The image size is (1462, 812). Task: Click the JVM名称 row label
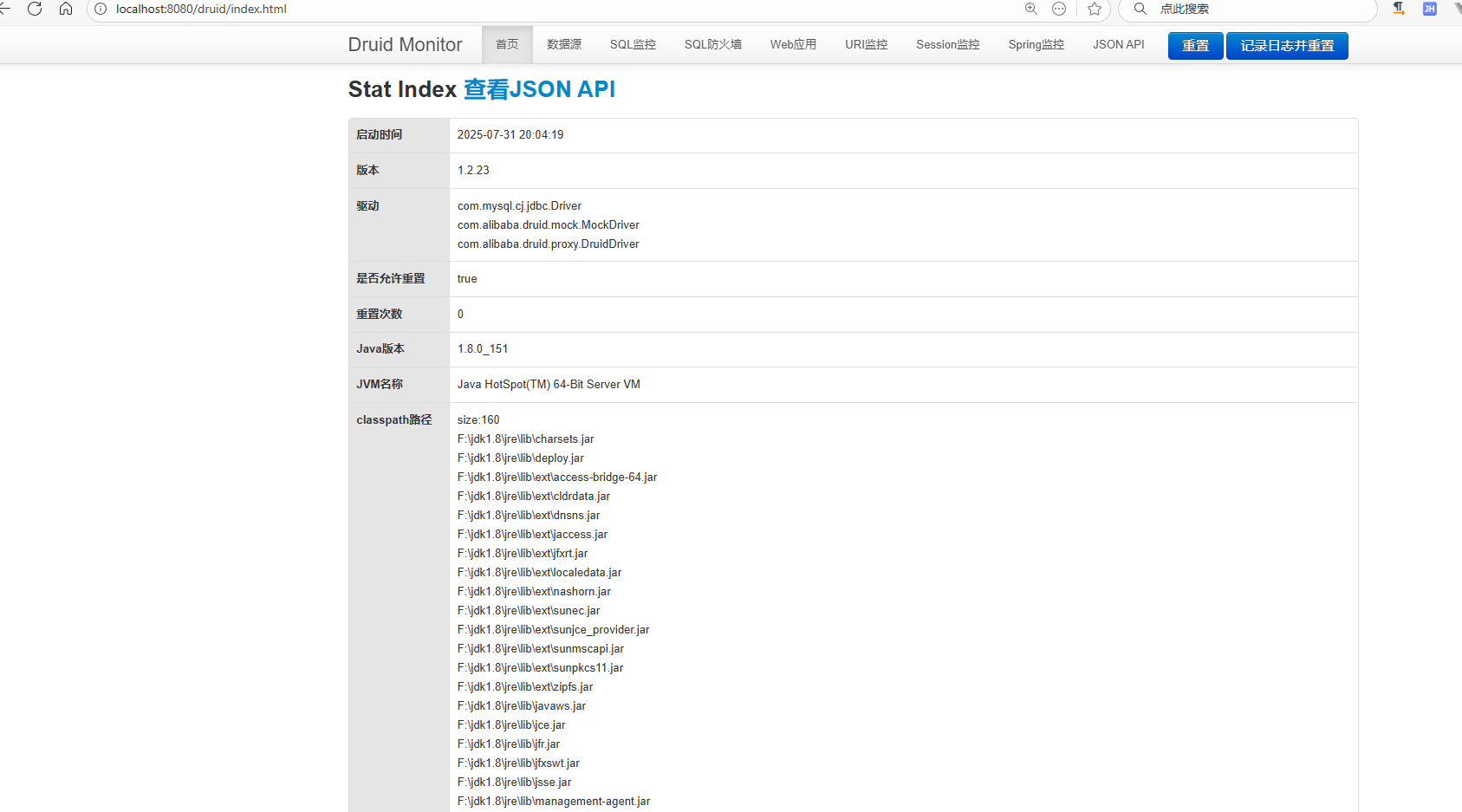click(x=380, y=384)
